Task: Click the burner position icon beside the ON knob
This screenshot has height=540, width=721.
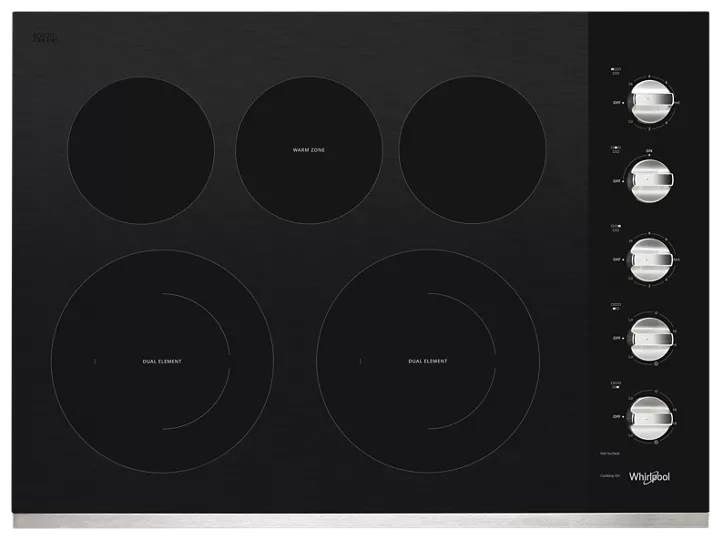Action: [x=616, y=150]
